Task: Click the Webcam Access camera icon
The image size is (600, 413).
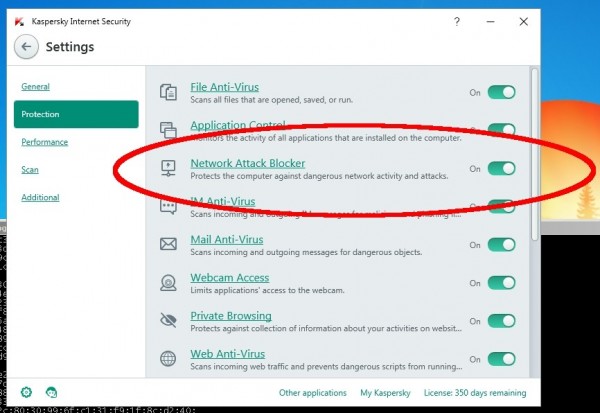Action: pos(168,283)
